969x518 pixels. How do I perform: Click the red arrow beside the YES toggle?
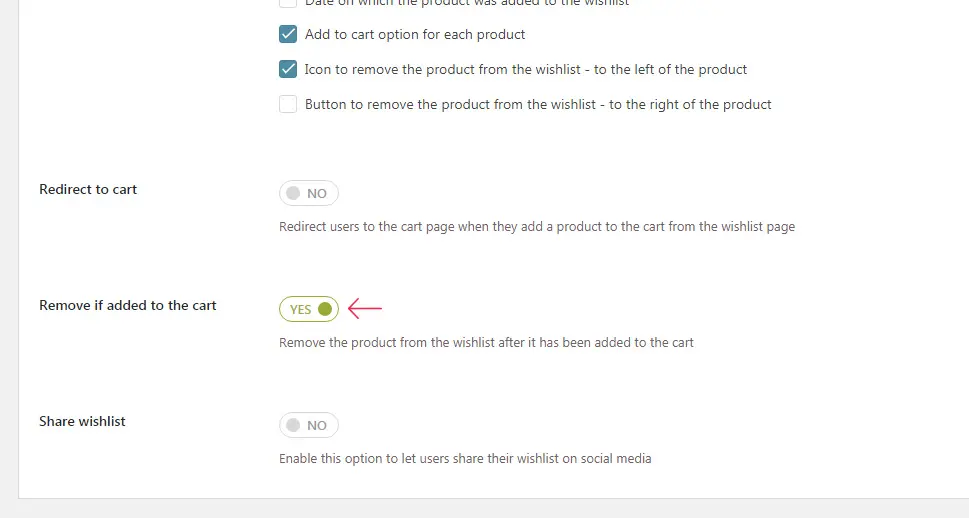pyautogui.click(x=365, y=308)
